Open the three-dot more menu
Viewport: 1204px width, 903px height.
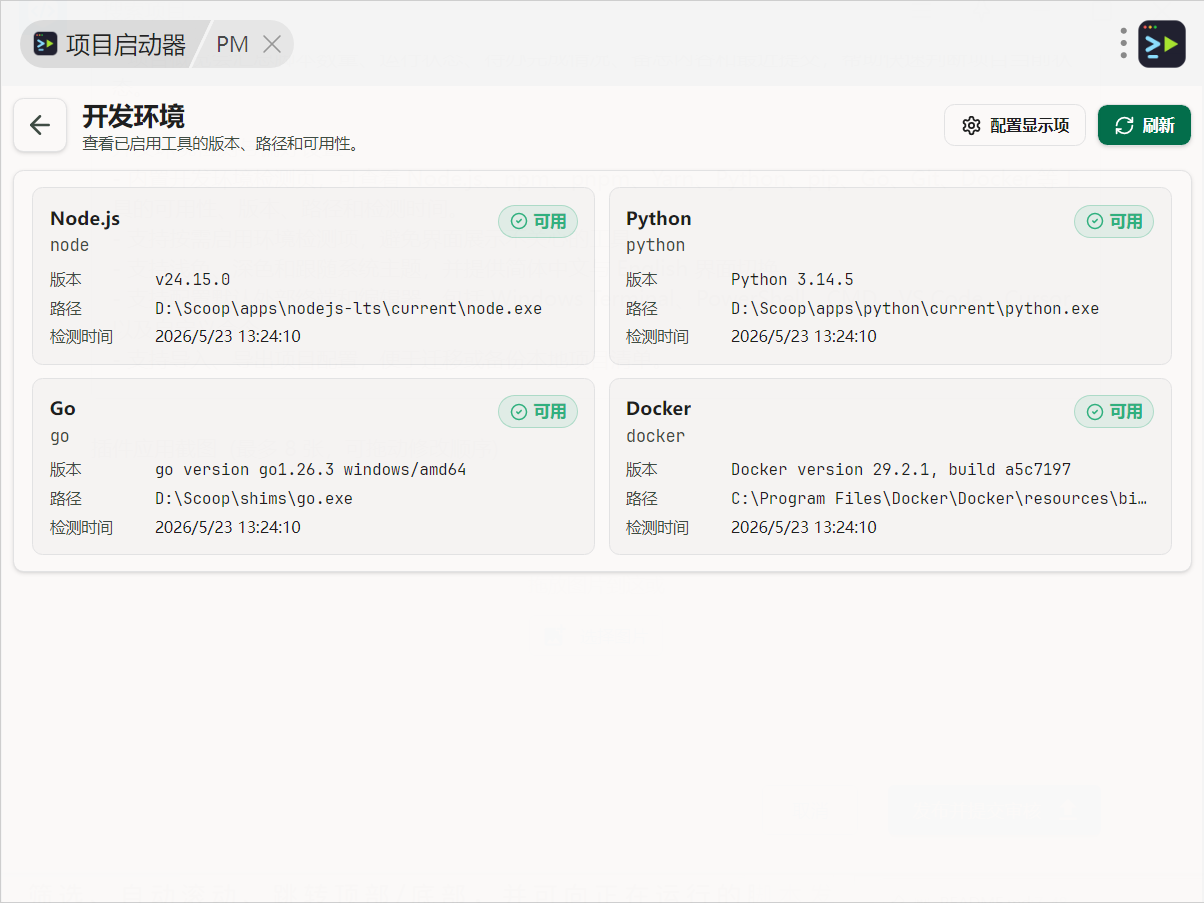click(x=1124, y=44)
